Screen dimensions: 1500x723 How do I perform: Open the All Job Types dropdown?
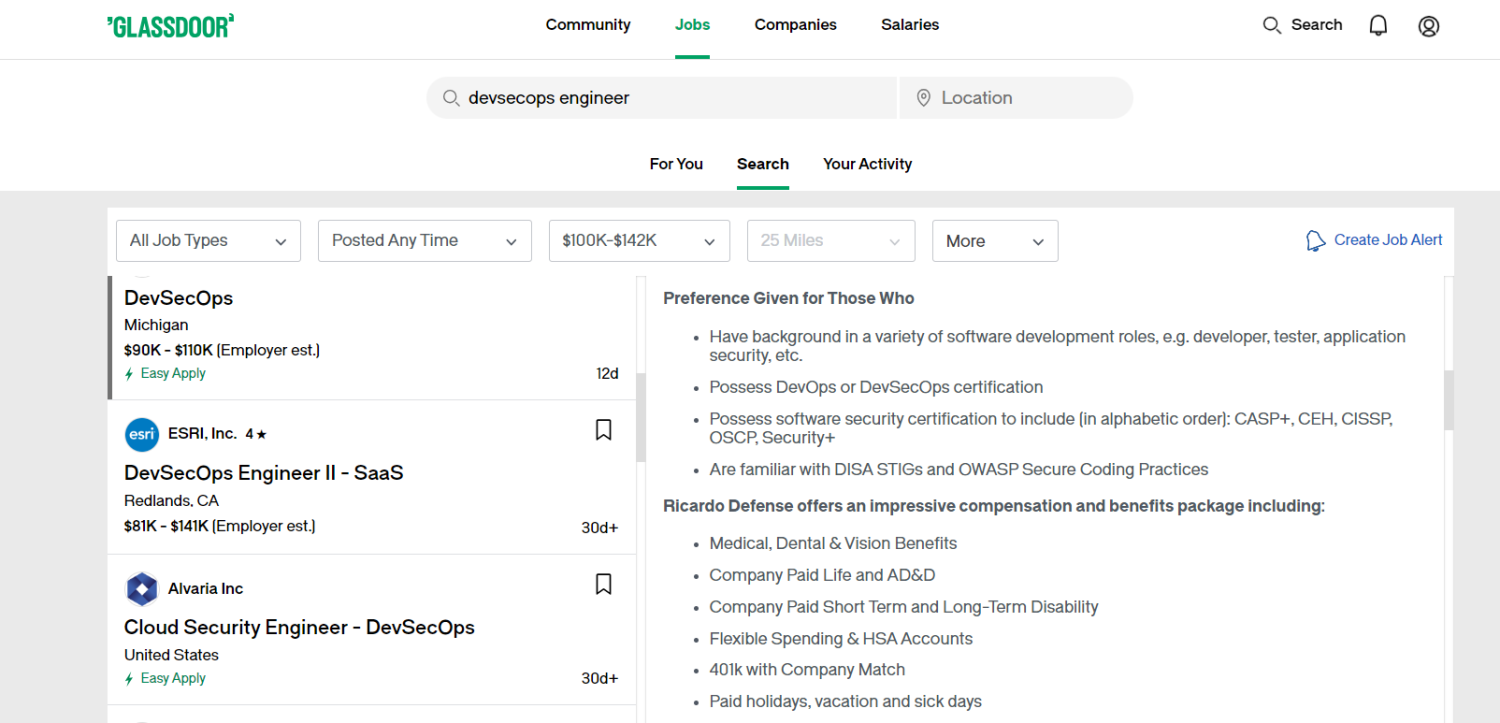click(209, 241)
